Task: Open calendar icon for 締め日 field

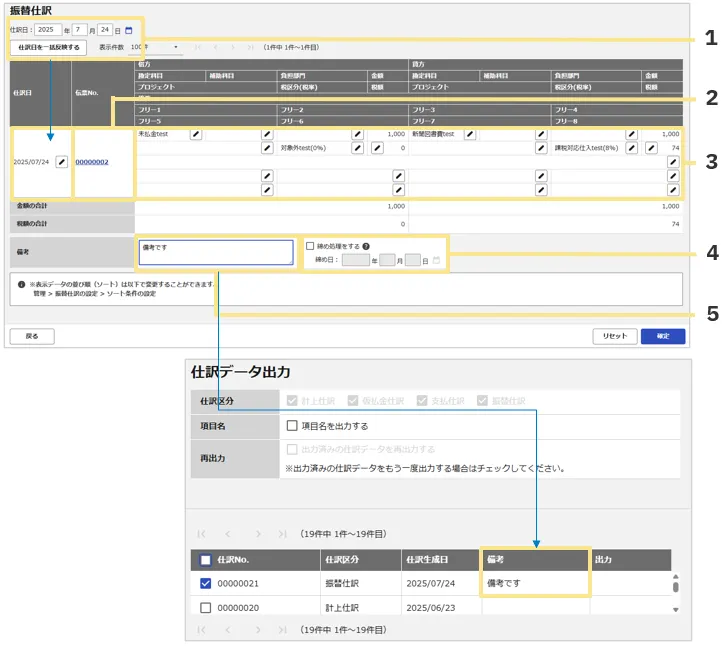Action: [436, 260]
